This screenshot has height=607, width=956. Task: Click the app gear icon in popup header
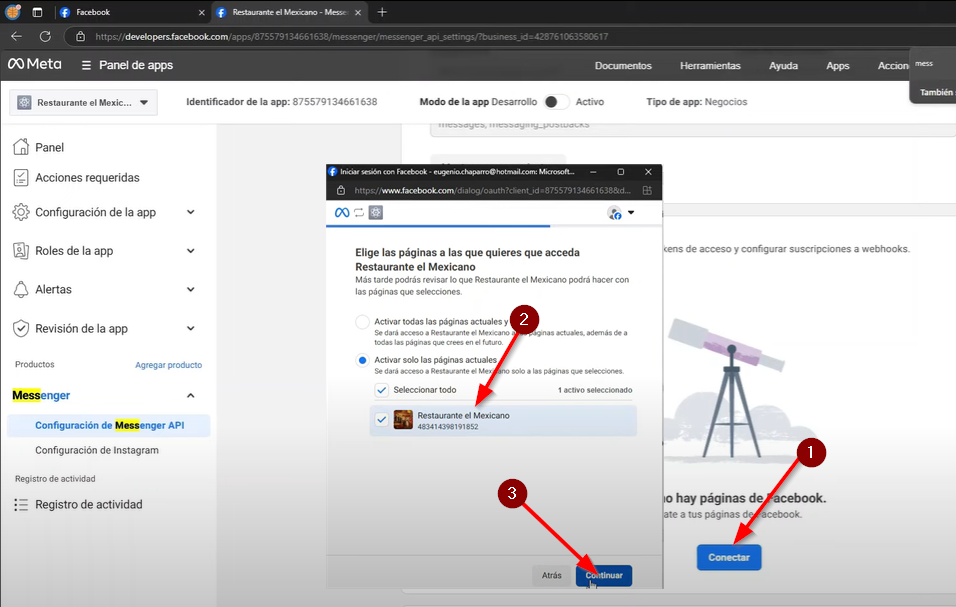point(376,213)
